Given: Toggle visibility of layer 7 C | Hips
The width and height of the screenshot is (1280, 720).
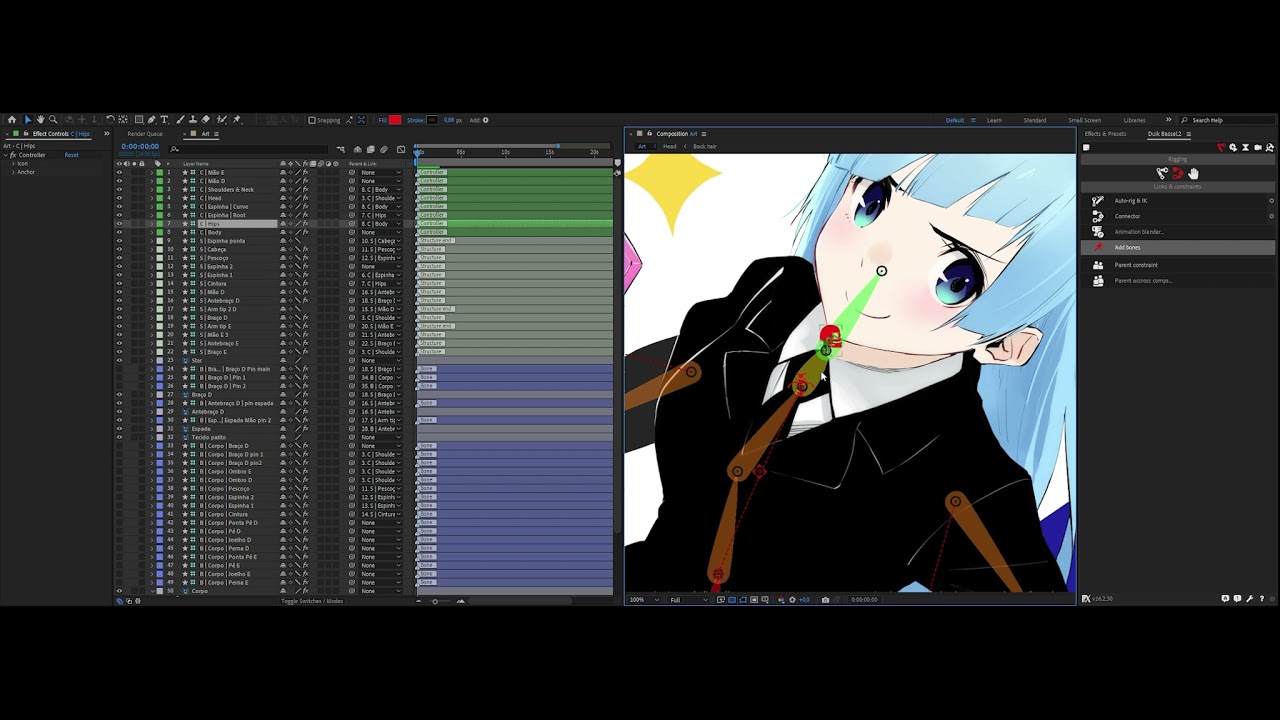Looking at the screenshot, I should coord(119,224).
